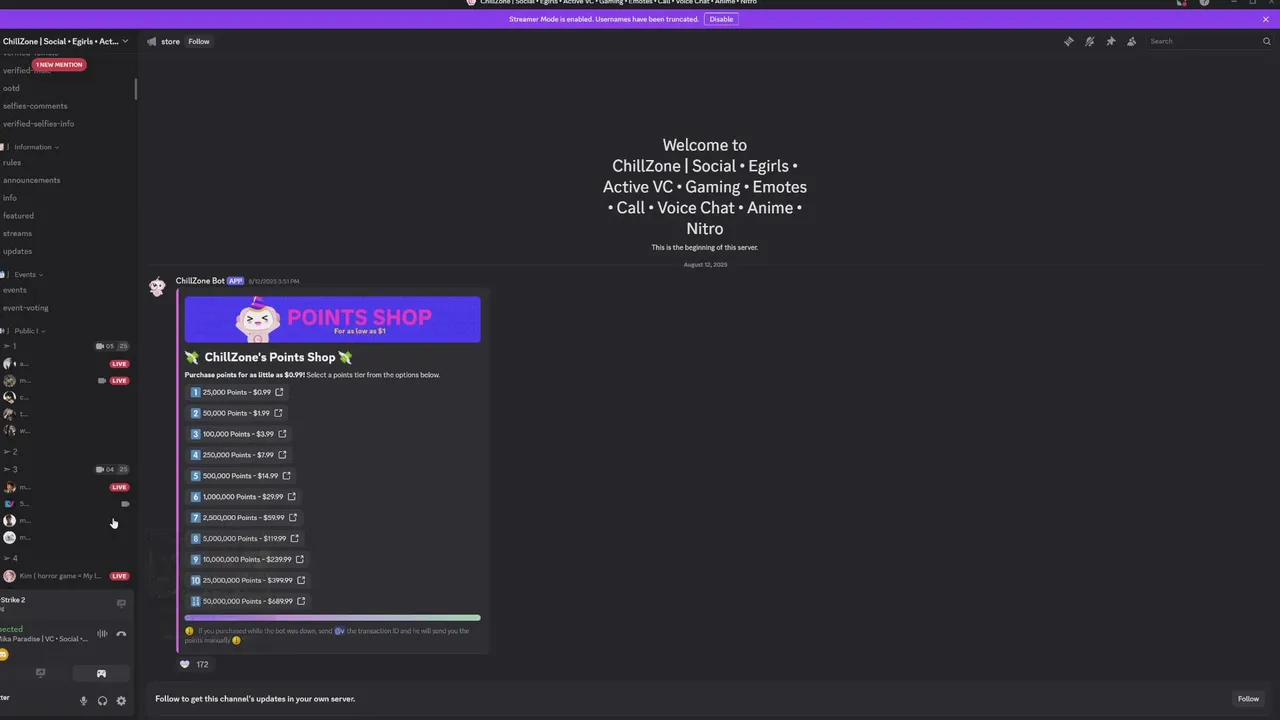The width and height of the screenshot is (1280, 720).
Task: Click the store channel name in header
Action: 170,41
